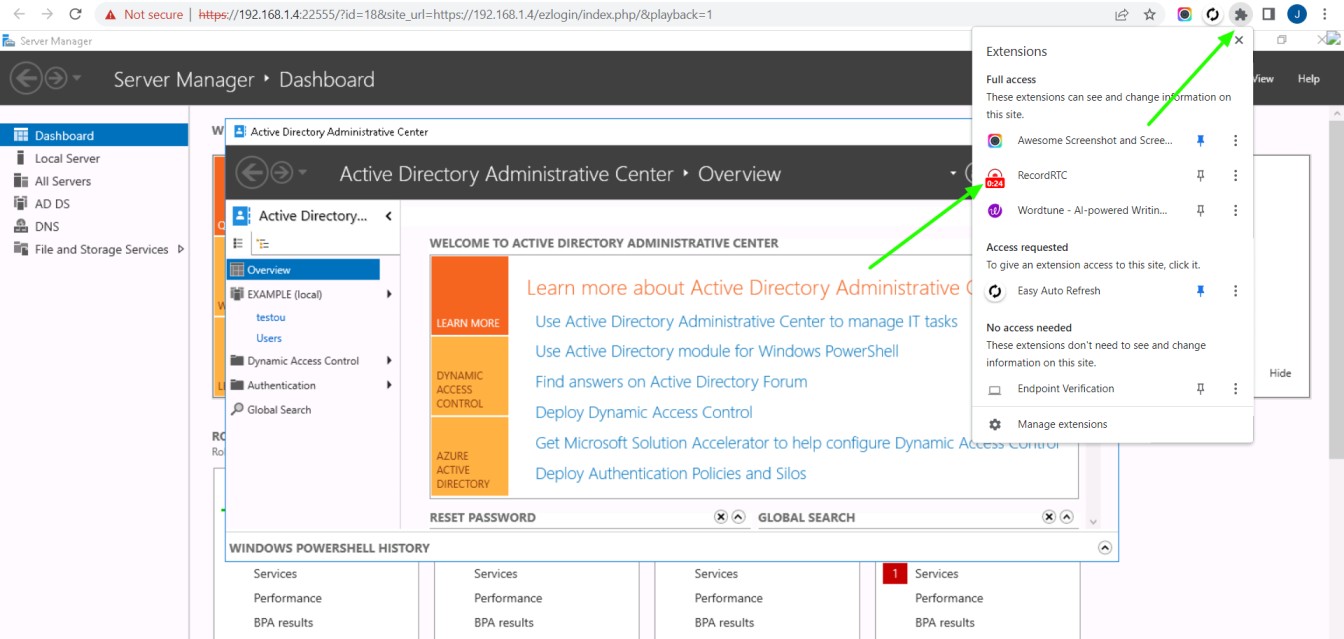Click the back arrow in Active Directory Administrative Center
Screen dimensions: 1344x639
click(x=251, y=173)
